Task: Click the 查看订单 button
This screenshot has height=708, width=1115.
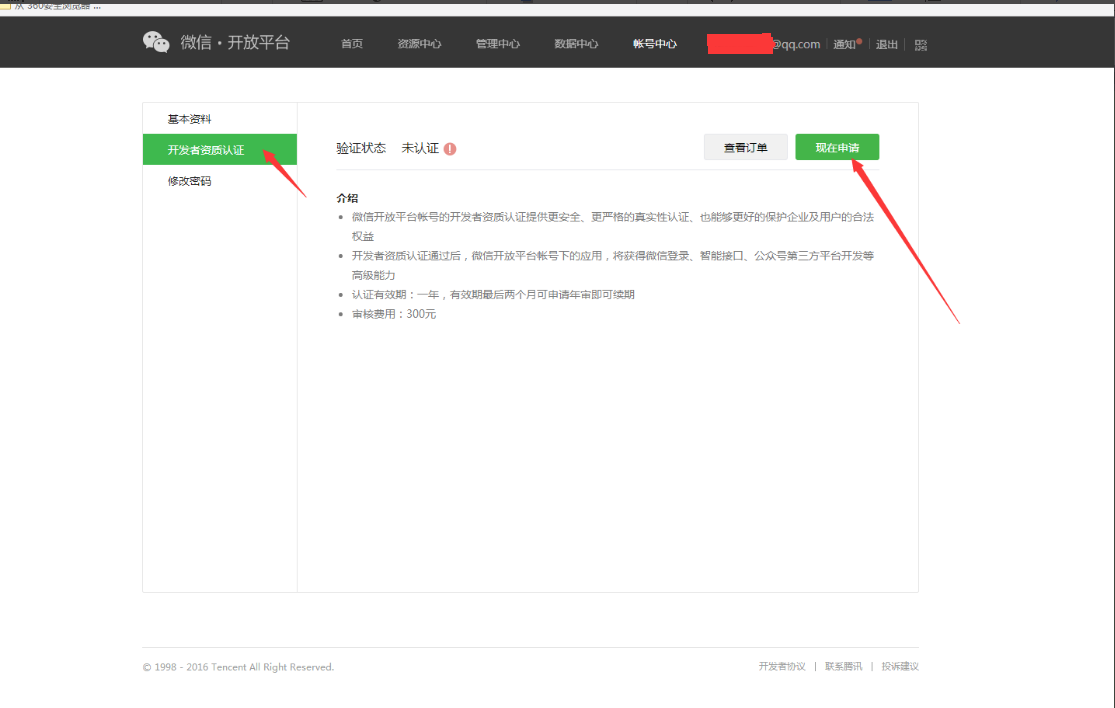Action: point(745,147)
